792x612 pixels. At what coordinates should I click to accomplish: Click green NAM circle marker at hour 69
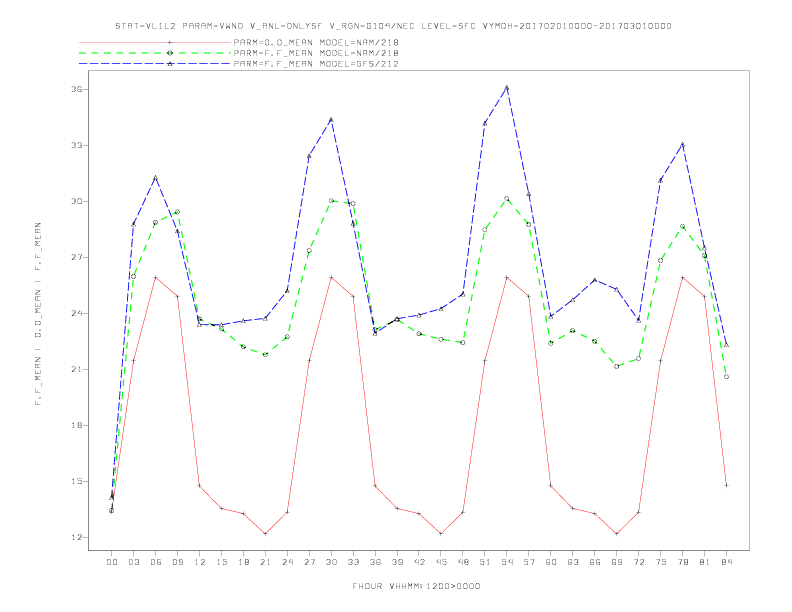pos(617,366)
